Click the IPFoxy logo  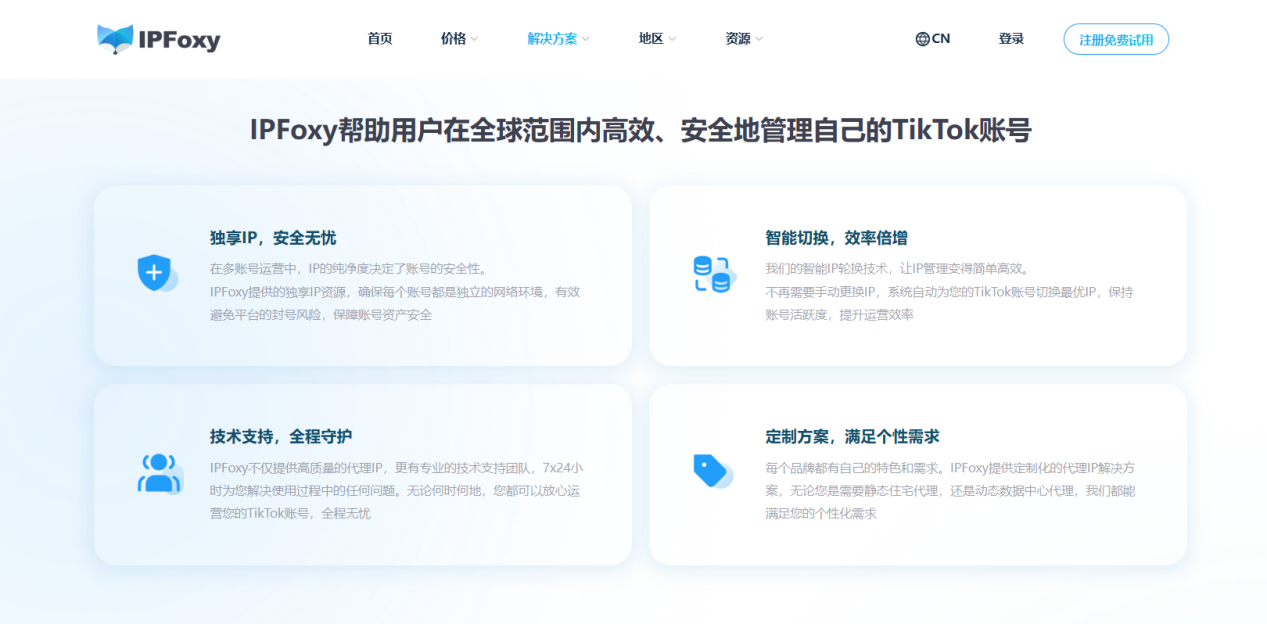pos(158,40)
